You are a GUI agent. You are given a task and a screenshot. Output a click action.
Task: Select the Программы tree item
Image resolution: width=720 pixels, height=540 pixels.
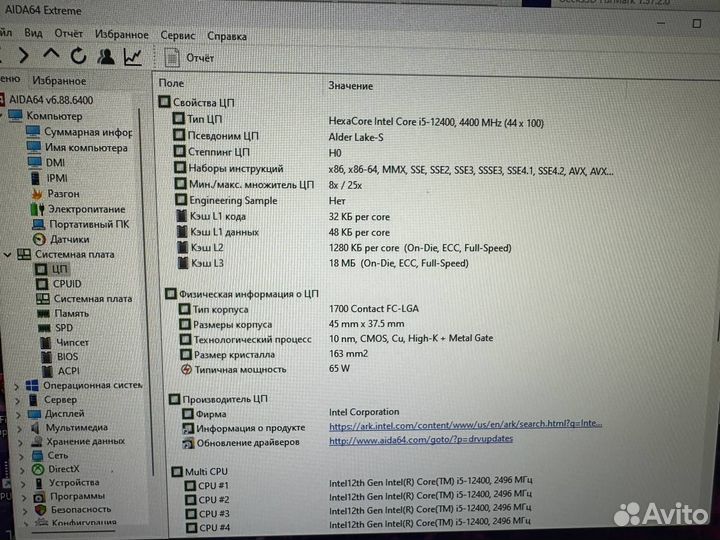(x=69, y=496)
